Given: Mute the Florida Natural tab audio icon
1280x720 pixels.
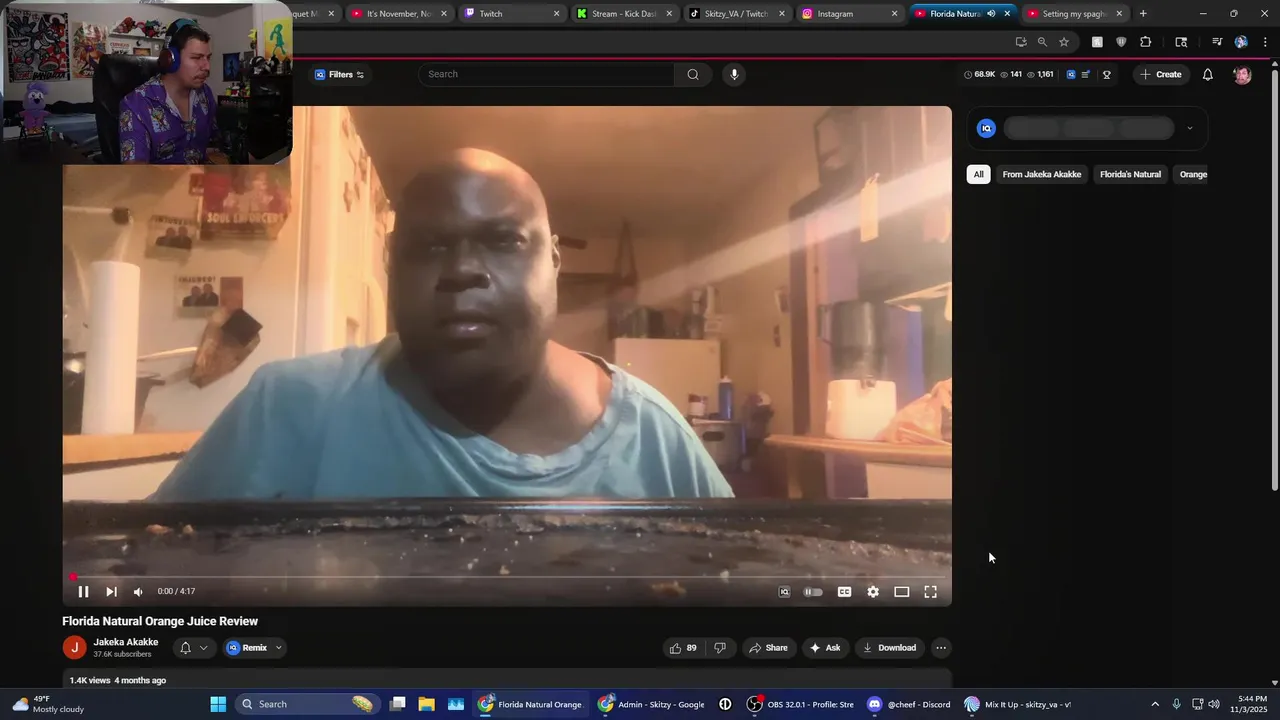Looking at the screenshot, I should [991, 14].
